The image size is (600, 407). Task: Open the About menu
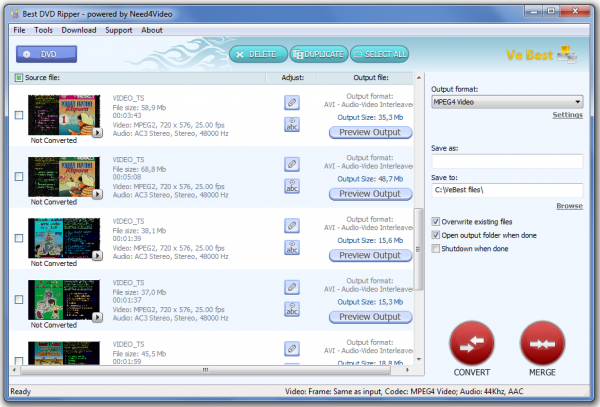point(152,30)
